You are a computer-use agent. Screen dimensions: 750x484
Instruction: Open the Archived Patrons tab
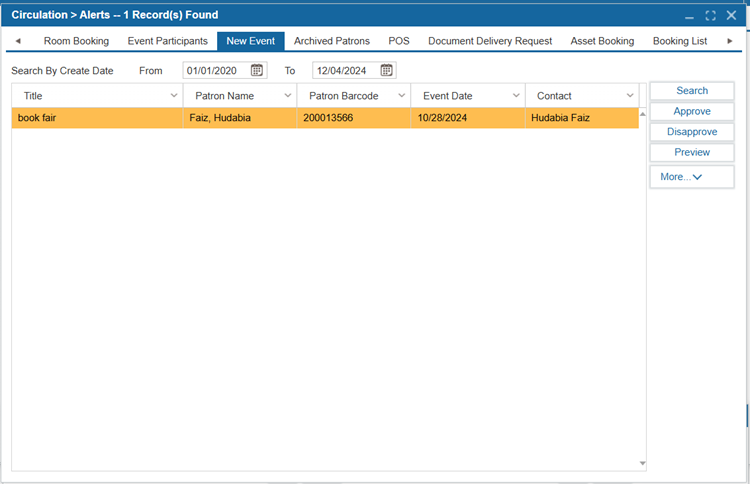coord(332,41)
